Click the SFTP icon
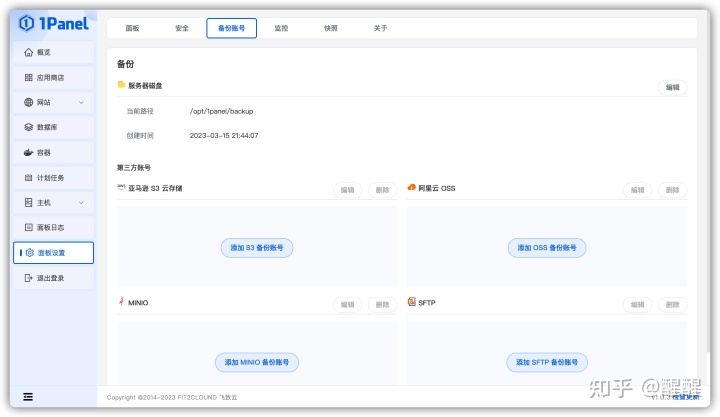 pos(411,302)
